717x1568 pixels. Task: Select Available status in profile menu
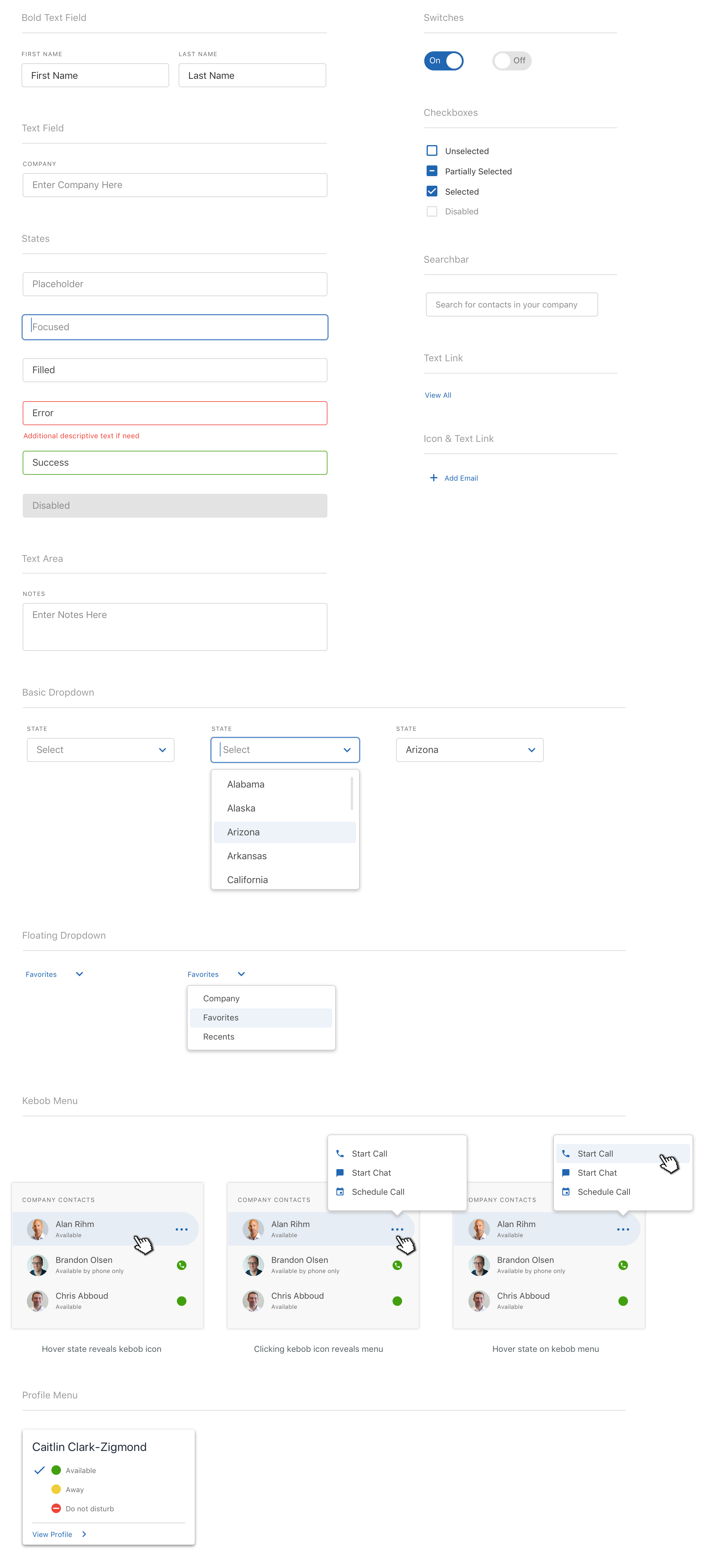coord(80,1471)
